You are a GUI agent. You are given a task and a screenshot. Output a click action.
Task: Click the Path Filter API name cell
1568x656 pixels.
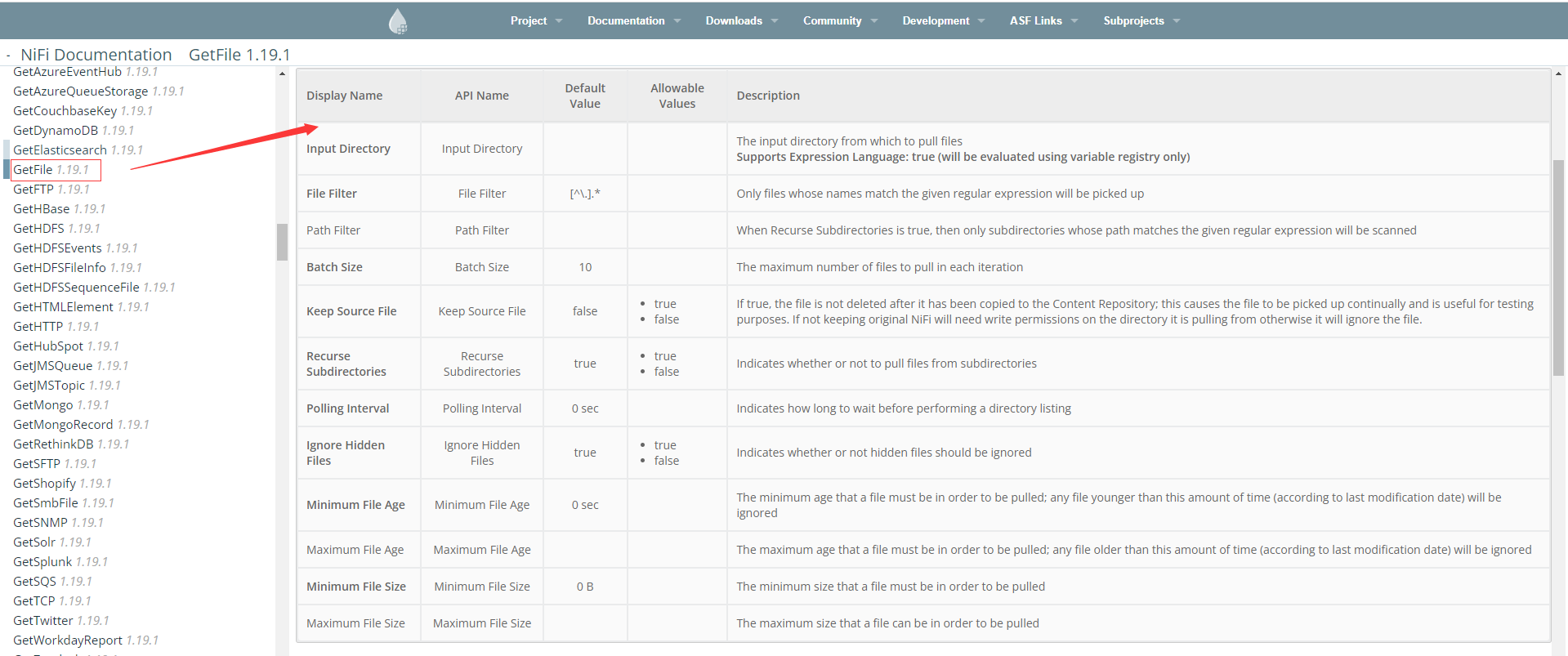pos(482,230)
